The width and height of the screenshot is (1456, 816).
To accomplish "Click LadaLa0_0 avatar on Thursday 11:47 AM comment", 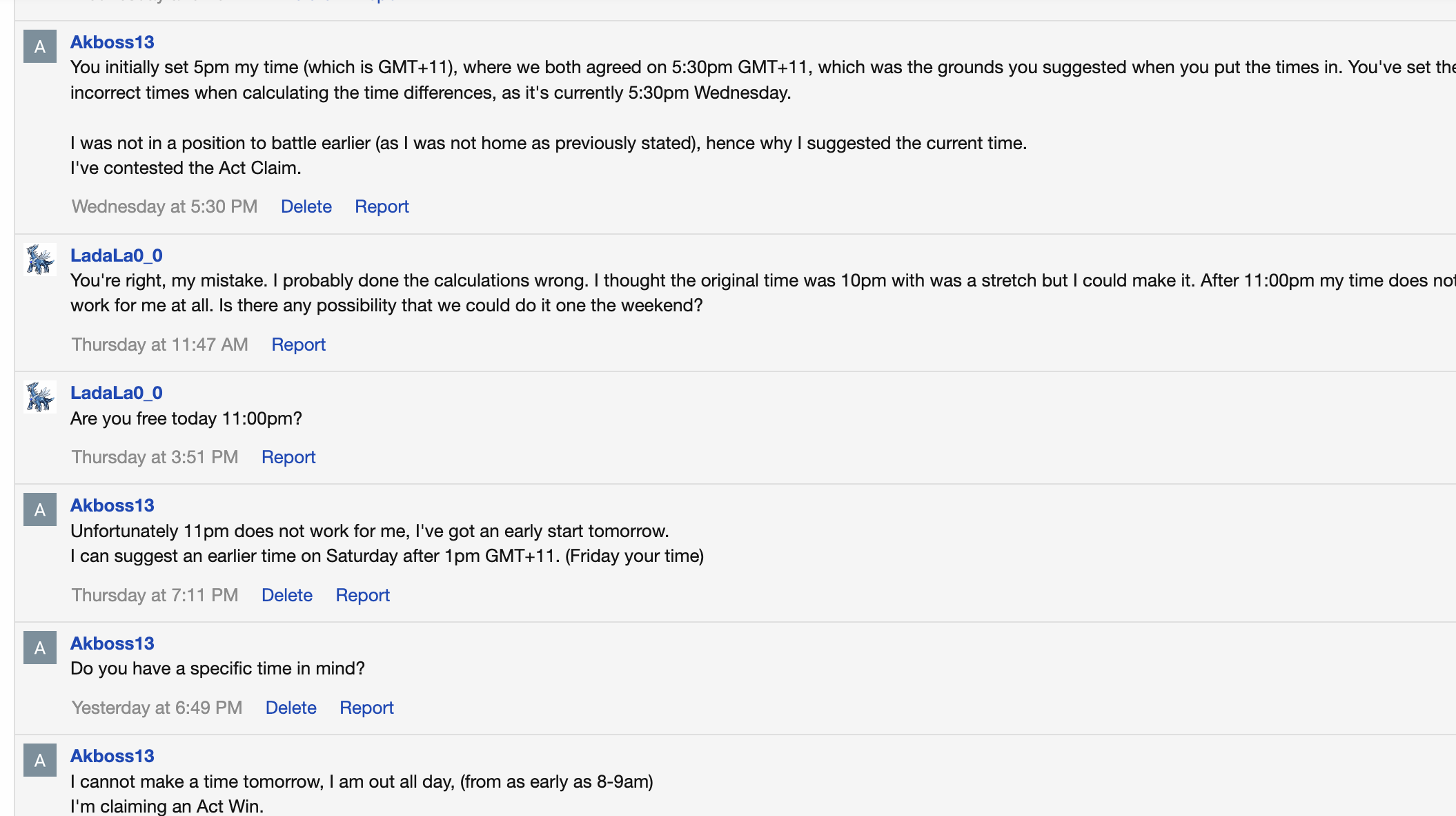I will tap(40, 260).
